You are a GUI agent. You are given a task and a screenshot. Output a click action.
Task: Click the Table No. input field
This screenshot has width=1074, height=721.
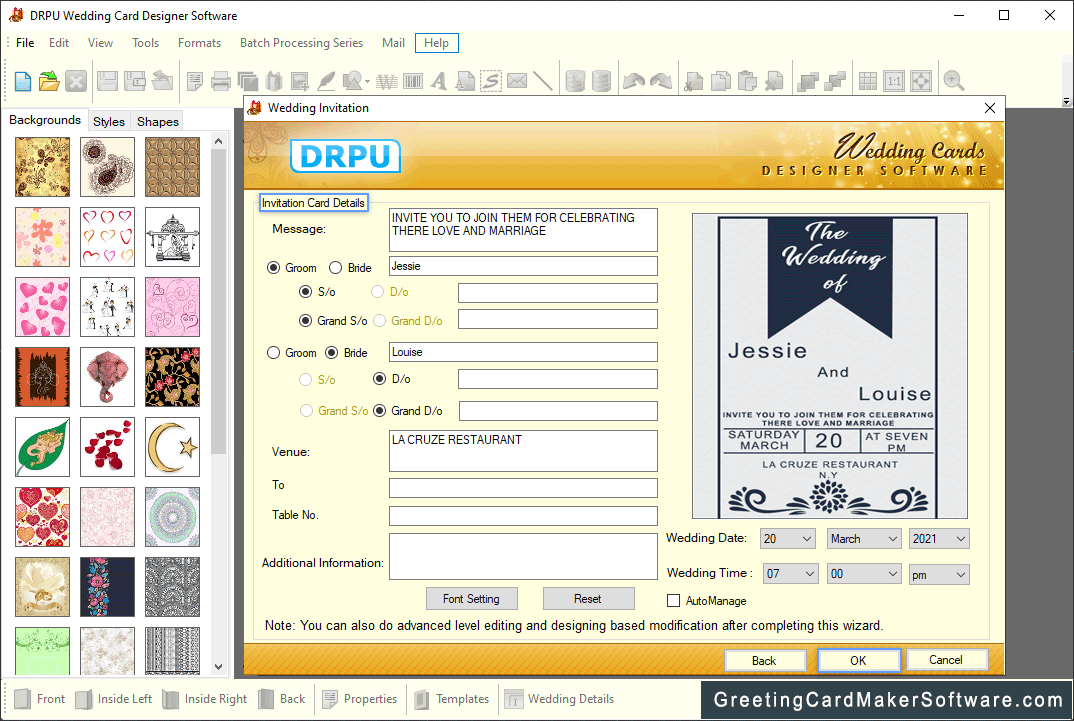click(523, 516)
